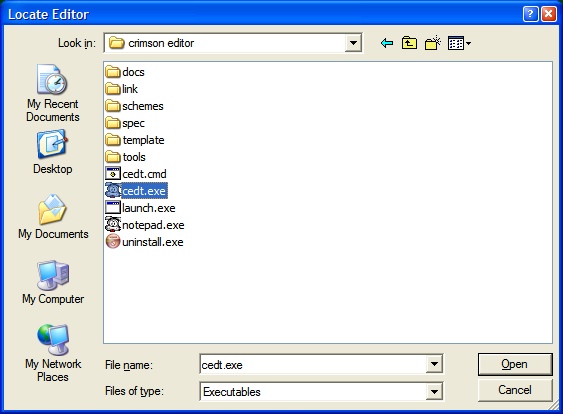Jump to Desktop in places bar

[52, 152]
